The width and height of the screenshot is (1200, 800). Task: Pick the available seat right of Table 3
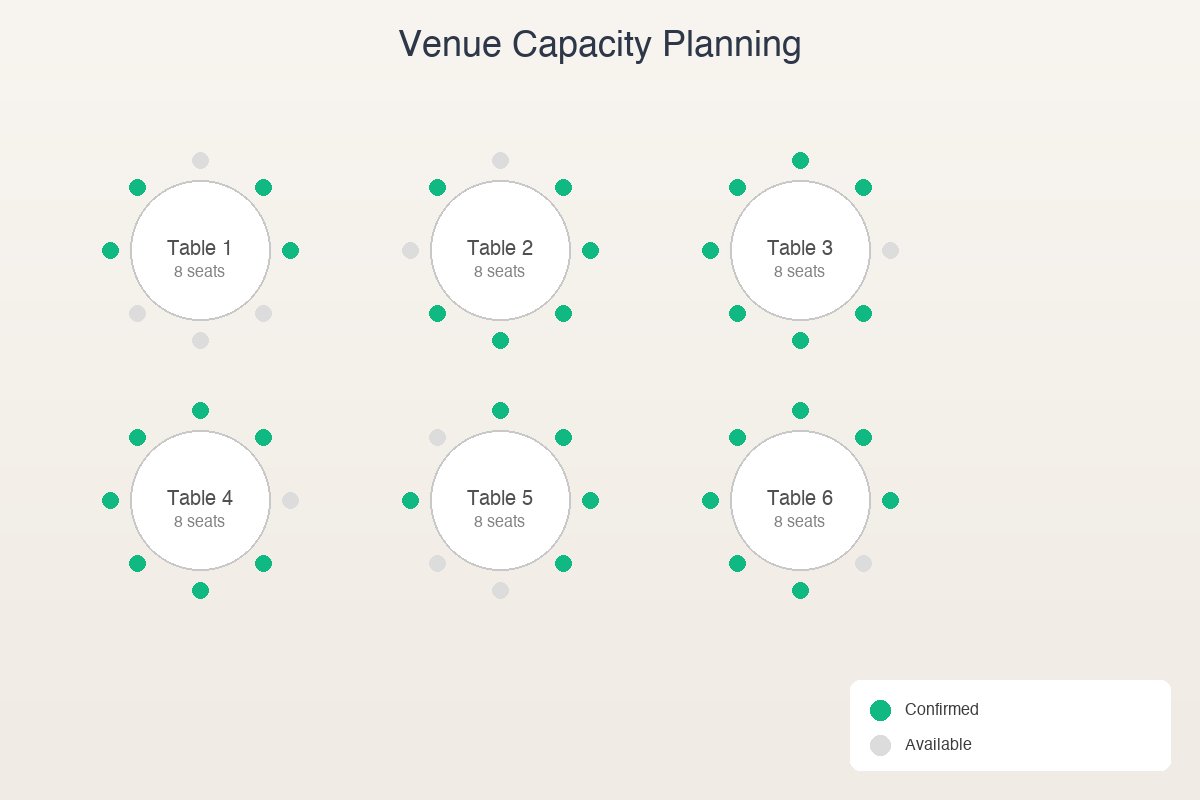[890, 250]
